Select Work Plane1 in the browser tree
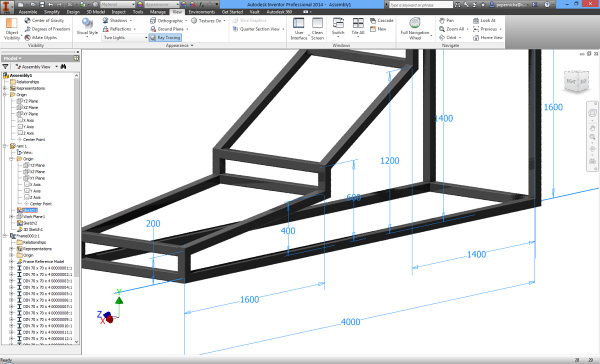Screen dimensions: 600x364 [x=34, y=217]
